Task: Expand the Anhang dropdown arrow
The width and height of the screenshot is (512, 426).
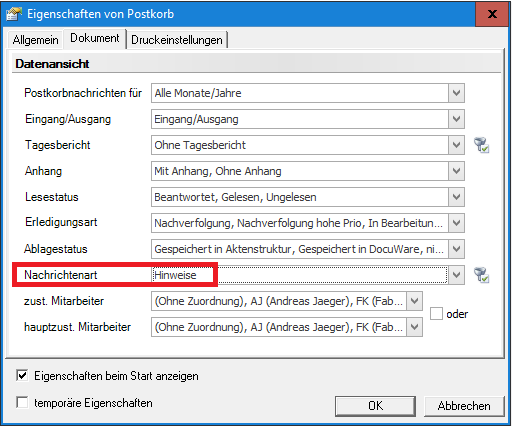Action: pos(456,171)
